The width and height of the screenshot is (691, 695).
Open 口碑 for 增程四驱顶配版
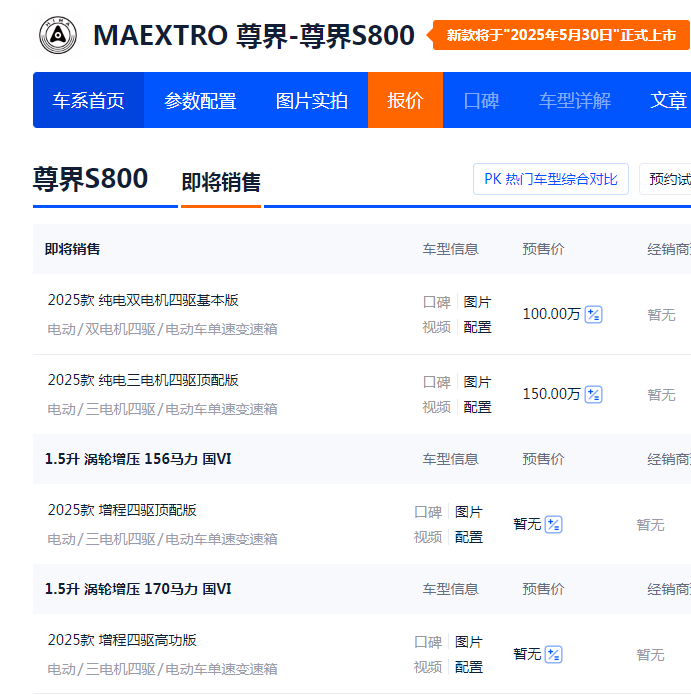428,512
